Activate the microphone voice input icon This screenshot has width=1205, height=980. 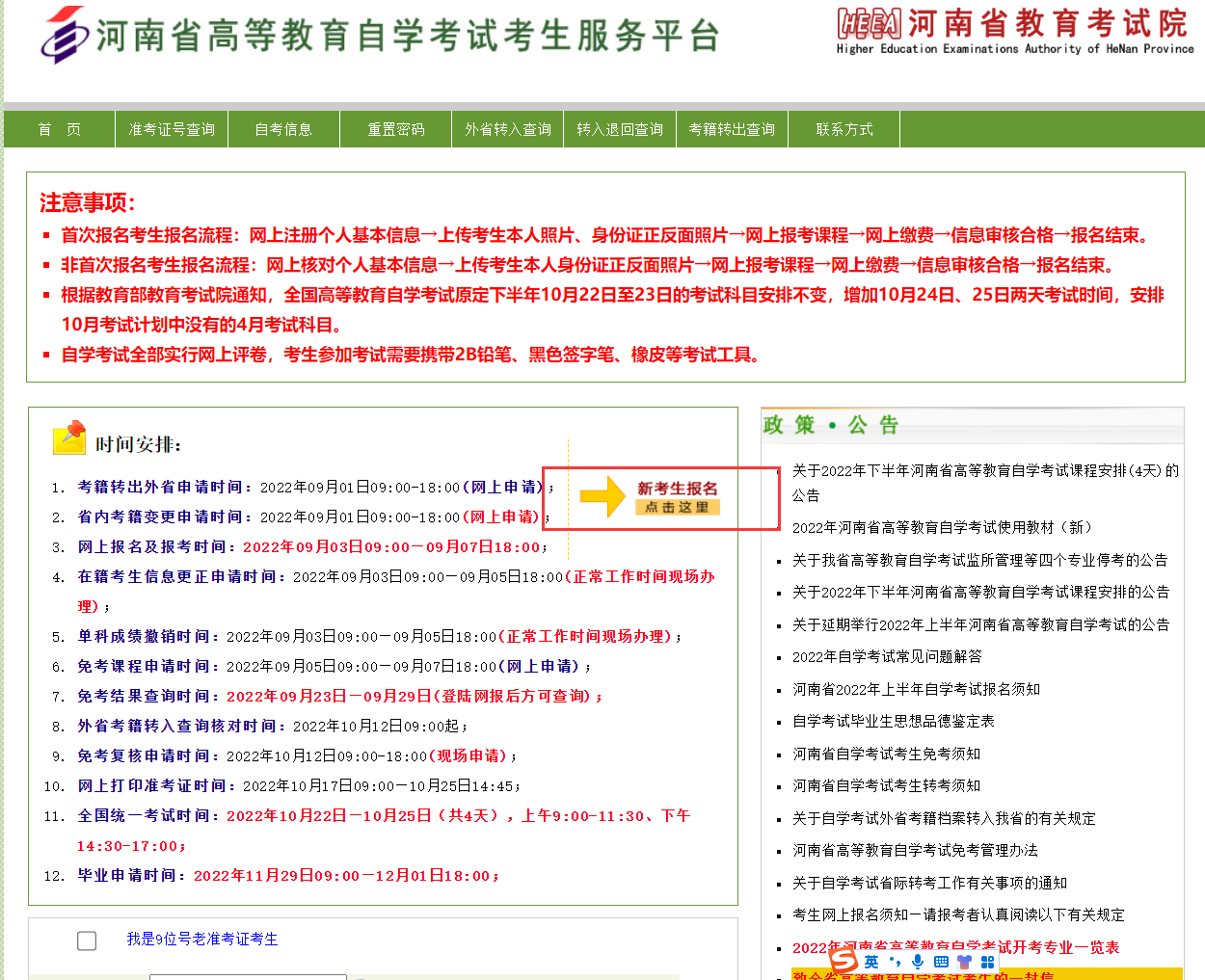(x=918, y=962)
